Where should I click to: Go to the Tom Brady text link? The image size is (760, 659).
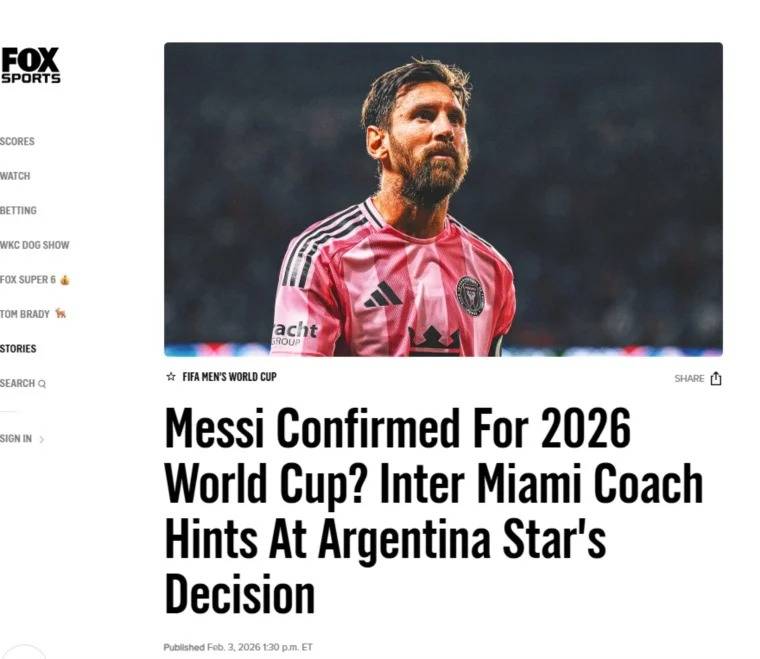pyautogui.click(x=25, y=314)
